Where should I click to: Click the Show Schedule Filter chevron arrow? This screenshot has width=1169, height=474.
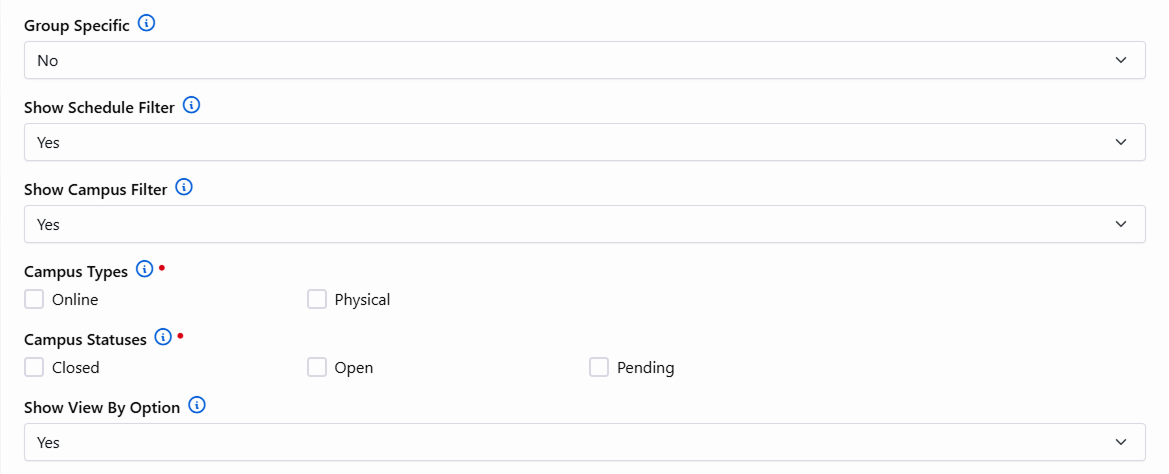(1121, 142)
